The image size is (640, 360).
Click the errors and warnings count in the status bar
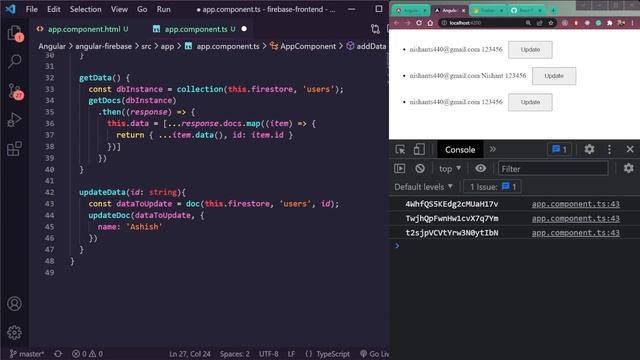[x=87, y=354]
